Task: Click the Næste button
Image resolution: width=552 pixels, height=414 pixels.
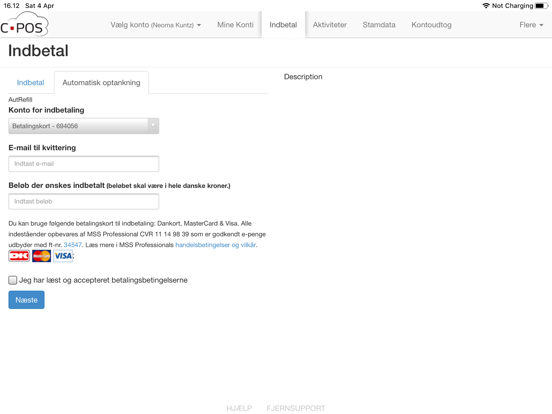Action: click(26, 300)
